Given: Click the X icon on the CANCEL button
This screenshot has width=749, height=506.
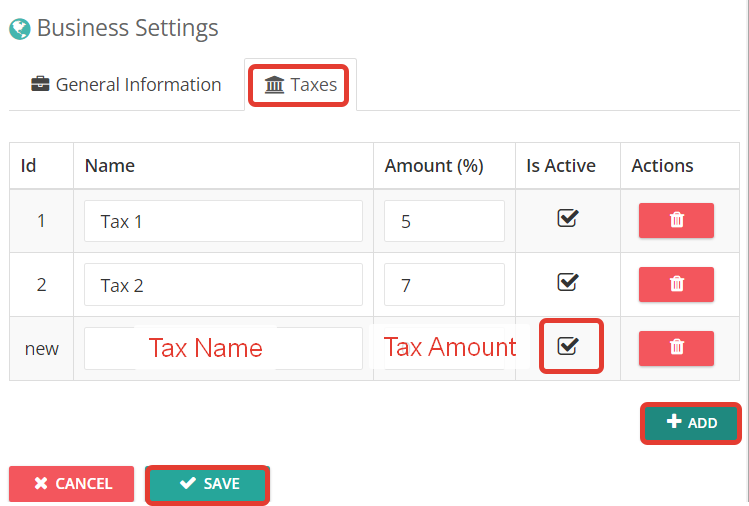Looking at the screenshot, I should (x=41, y=483).
